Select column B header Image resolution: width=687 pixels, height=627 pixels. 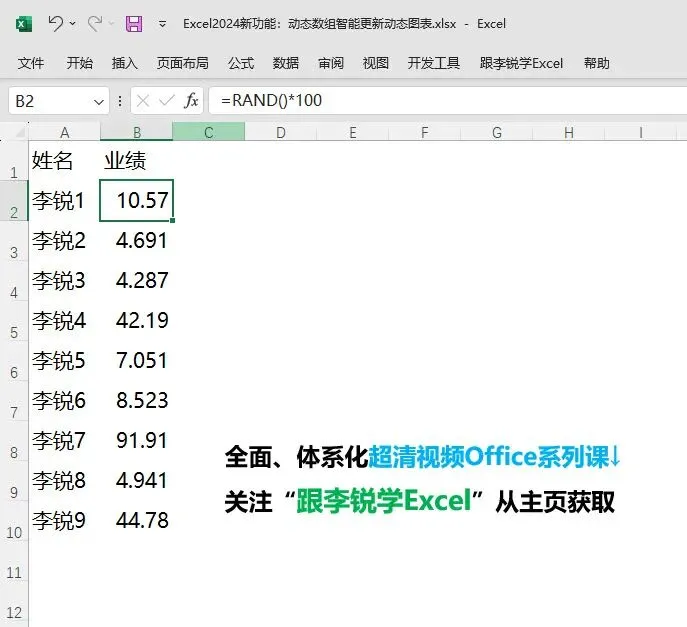(137, 132)
